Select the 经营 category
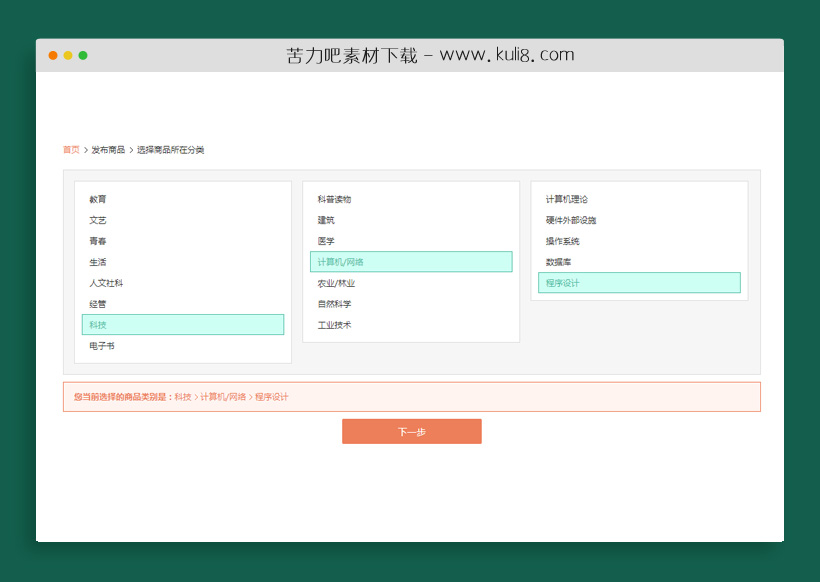Screen dimensions: 820x582 (x=97, y=303)
